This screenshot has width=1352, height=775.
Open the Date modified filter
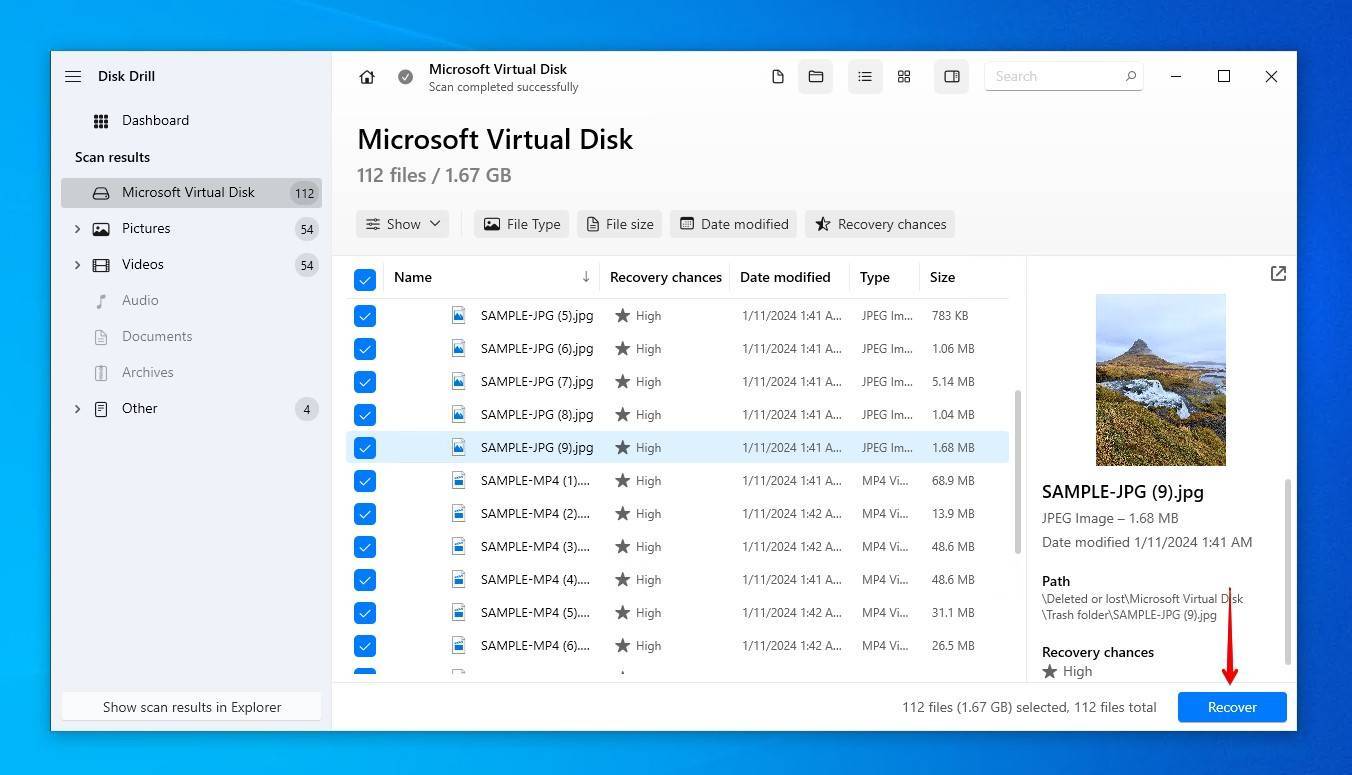tap(734, 224)
